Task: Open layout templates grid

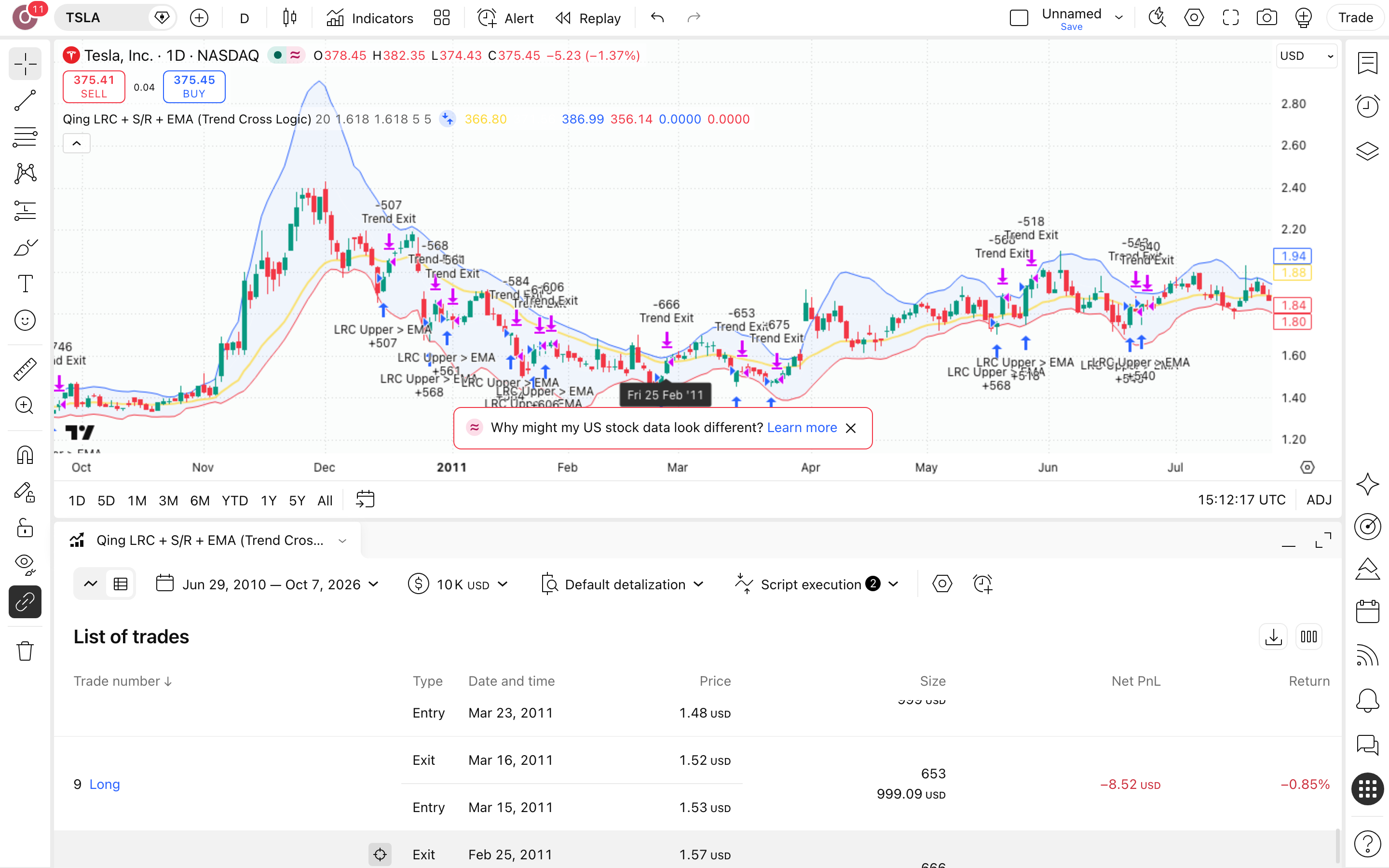Action: click(441, 18)
